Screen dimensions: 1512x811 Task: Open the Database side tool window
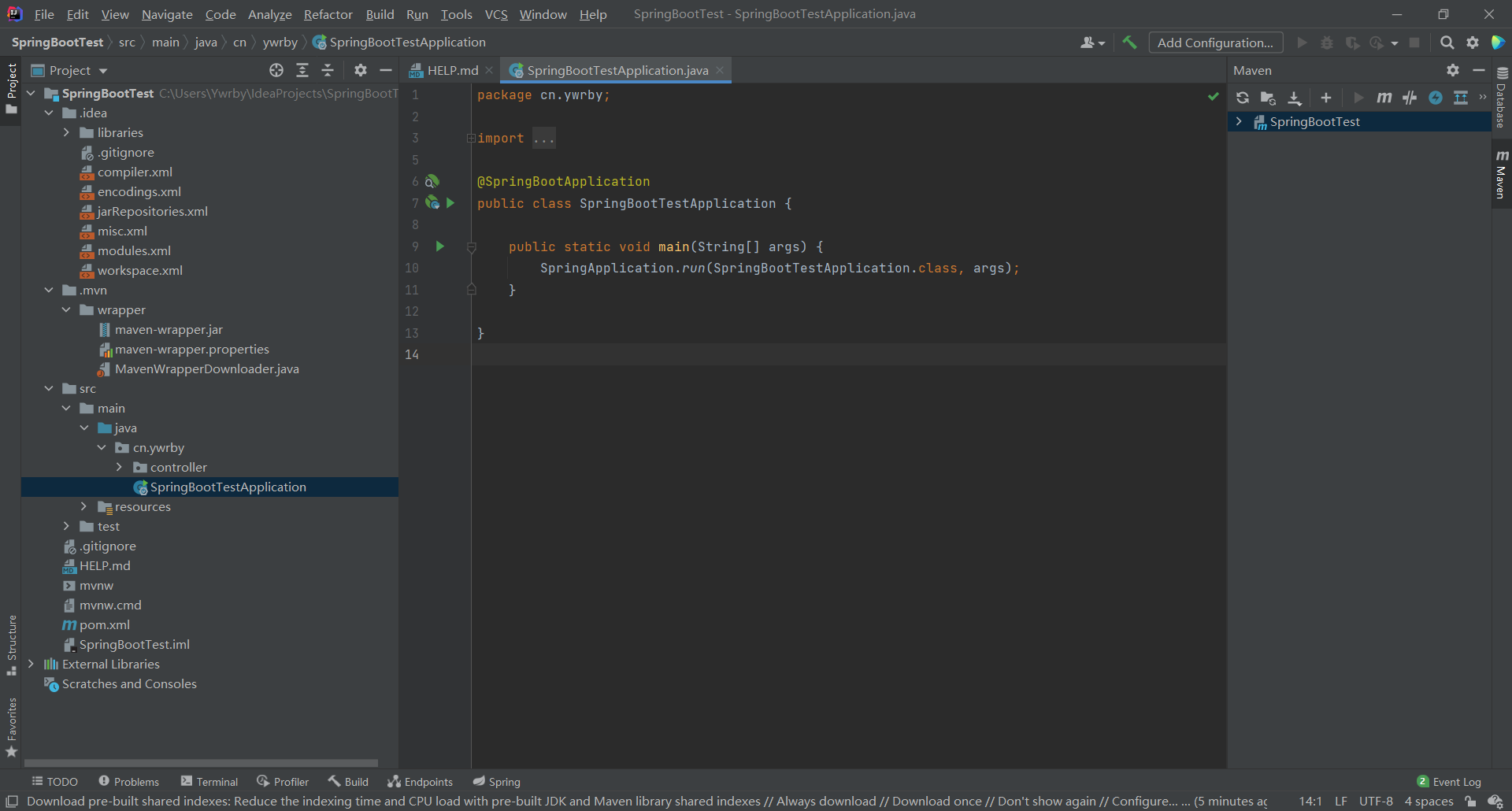pos(1501,98)
